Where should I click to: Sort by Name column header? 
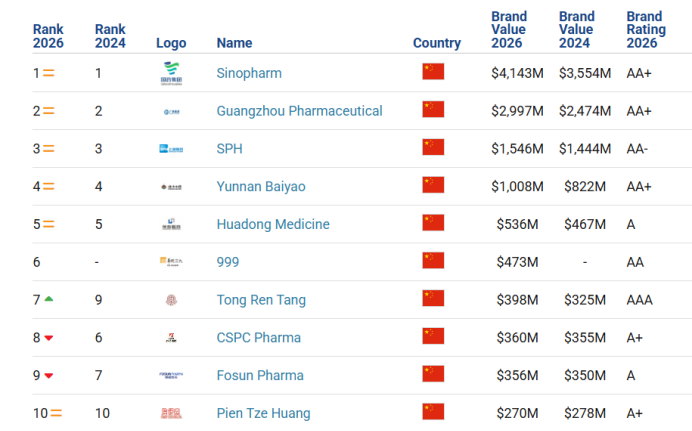coord(234,43)
